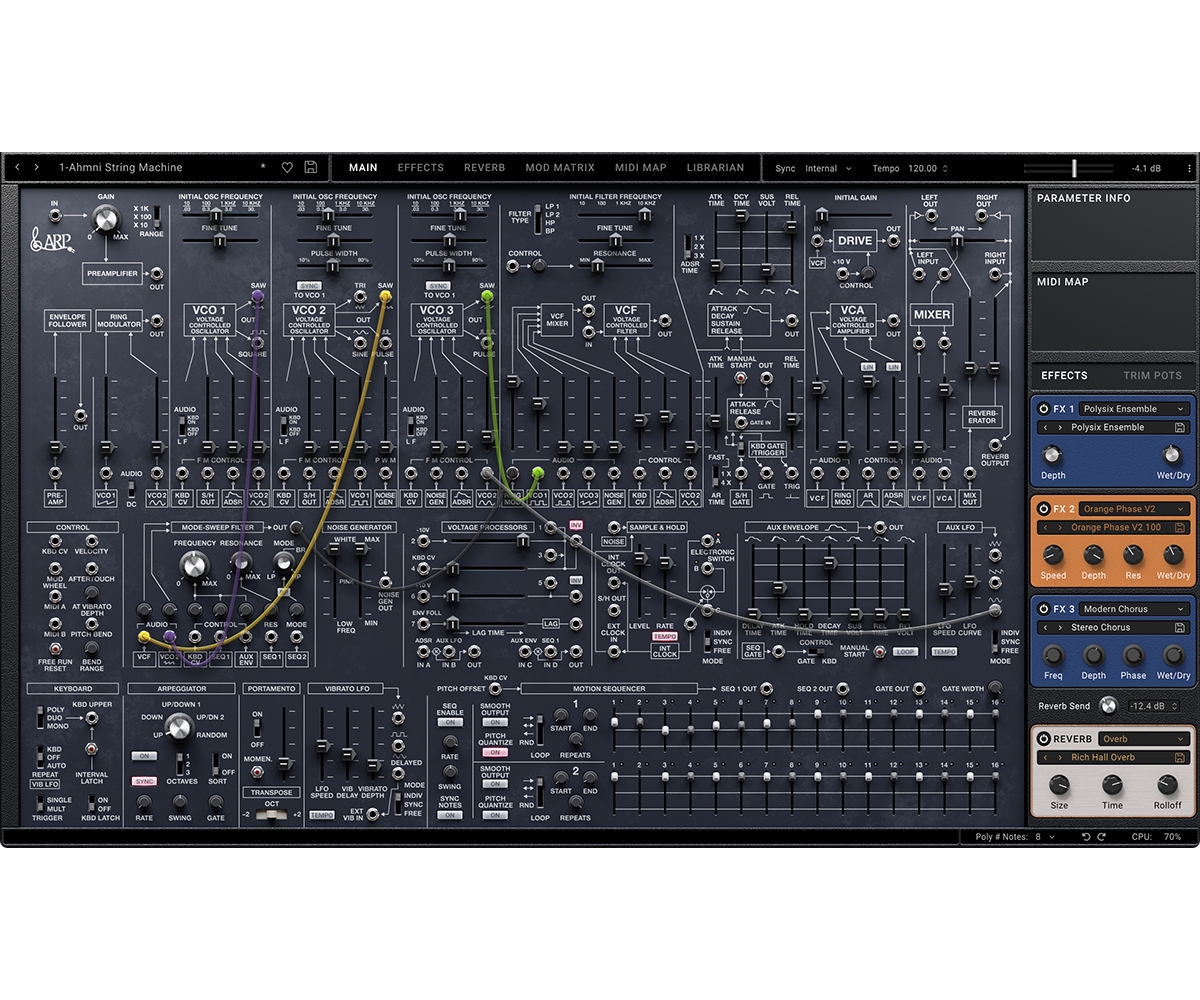The width and height of the screenshot is (1200, 1000).
Task: Click the undo arrow in the bottom bar
Action: click(1086, 836)
